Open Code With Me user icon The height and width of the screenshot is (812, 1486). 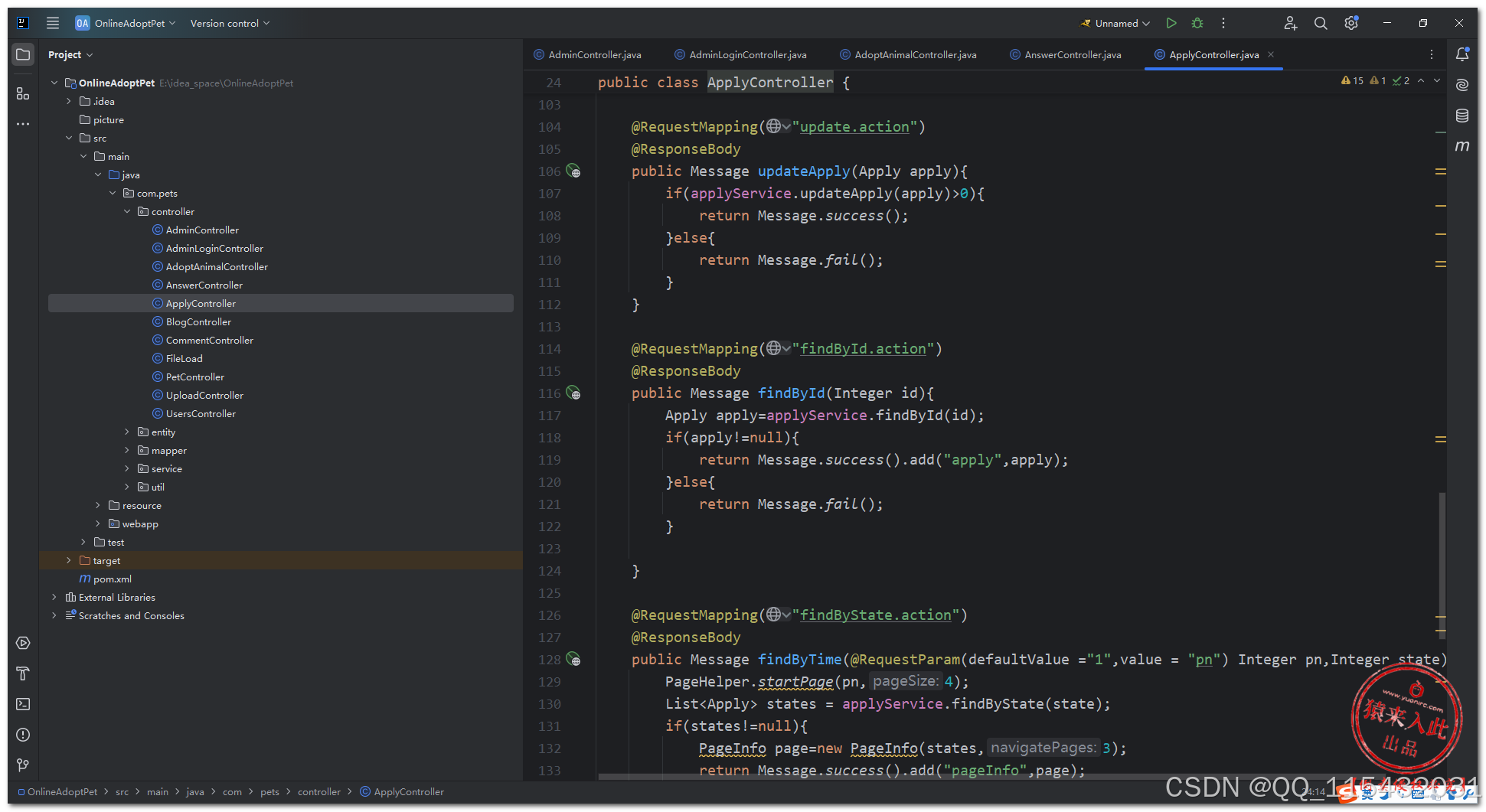click(1291, 23)
